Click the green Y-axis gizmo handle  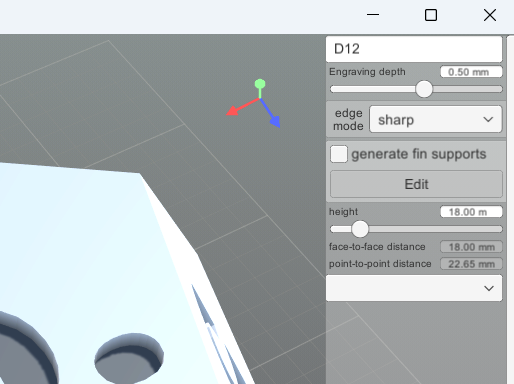pyautogui.click(x=260, y=84)
